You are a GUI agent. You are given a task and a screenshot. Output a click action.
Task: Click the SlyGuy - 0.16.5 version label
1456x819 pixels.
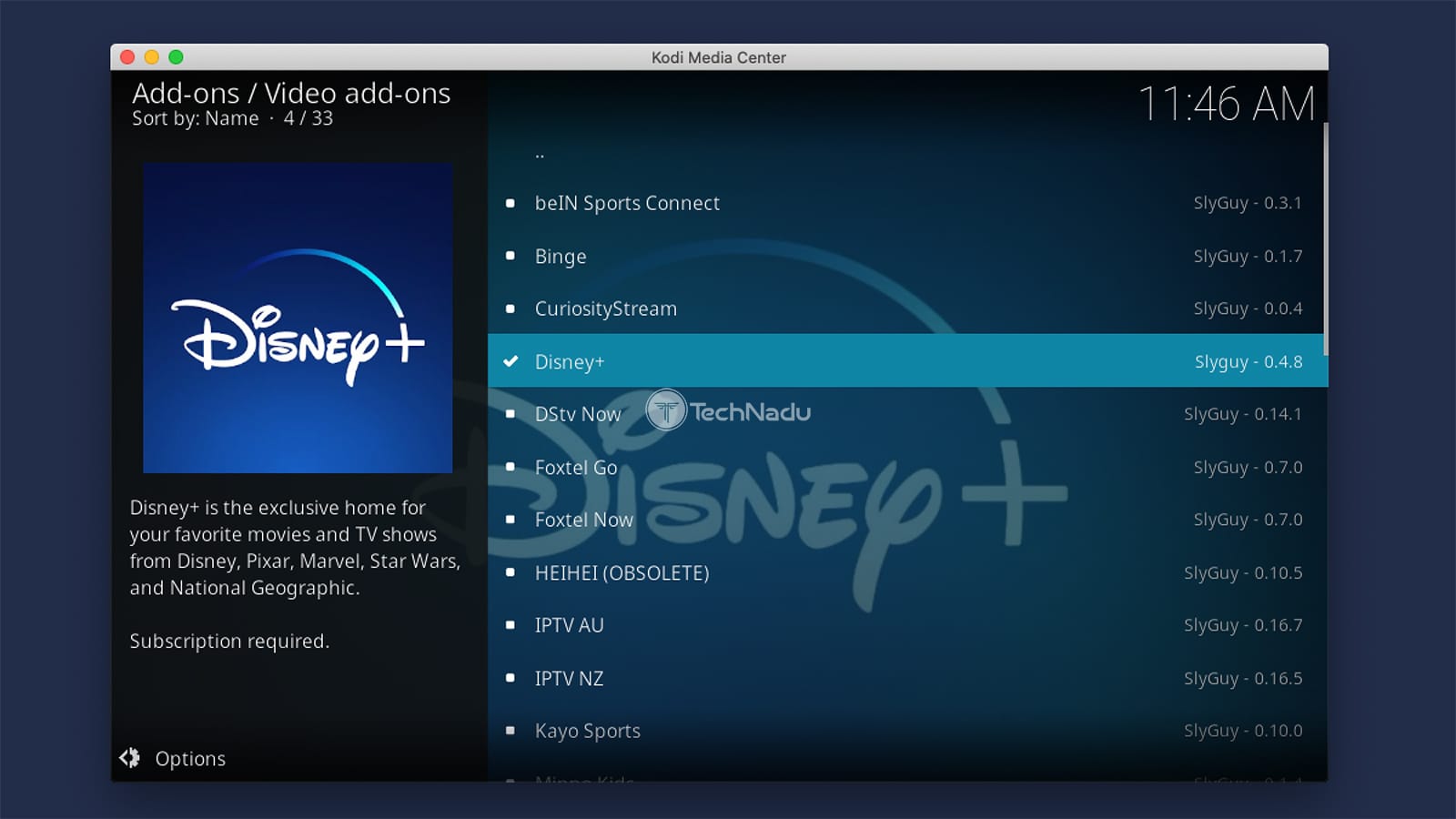click(1243, 679)
